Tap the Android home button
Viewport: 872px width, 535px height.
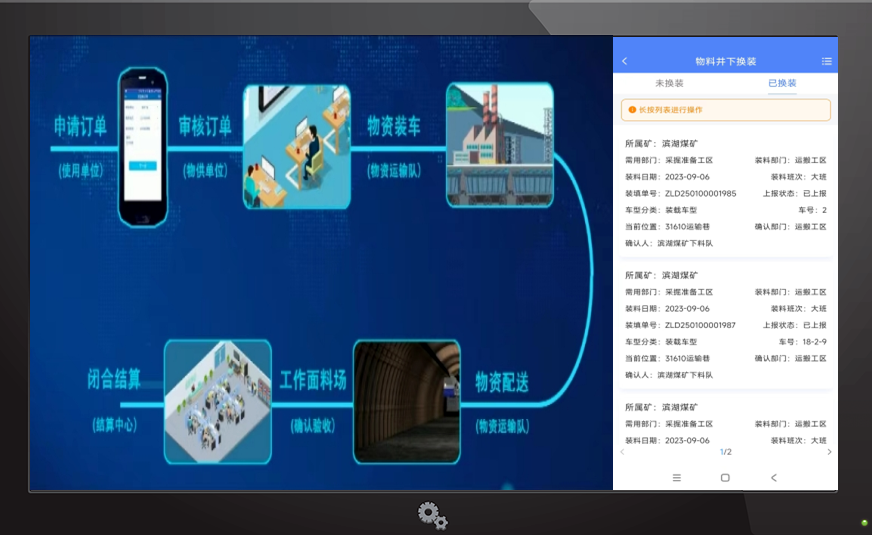tap(725, 478)
